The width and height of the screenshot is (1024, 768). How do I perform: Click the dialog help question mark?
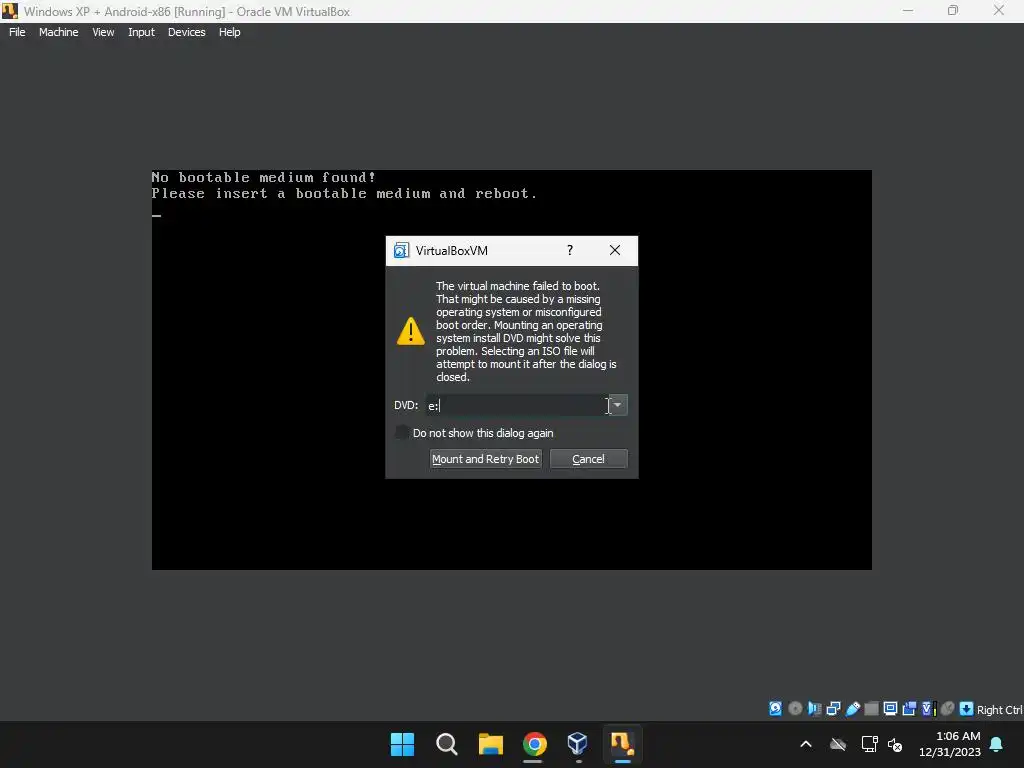click(x=570, y=250)
